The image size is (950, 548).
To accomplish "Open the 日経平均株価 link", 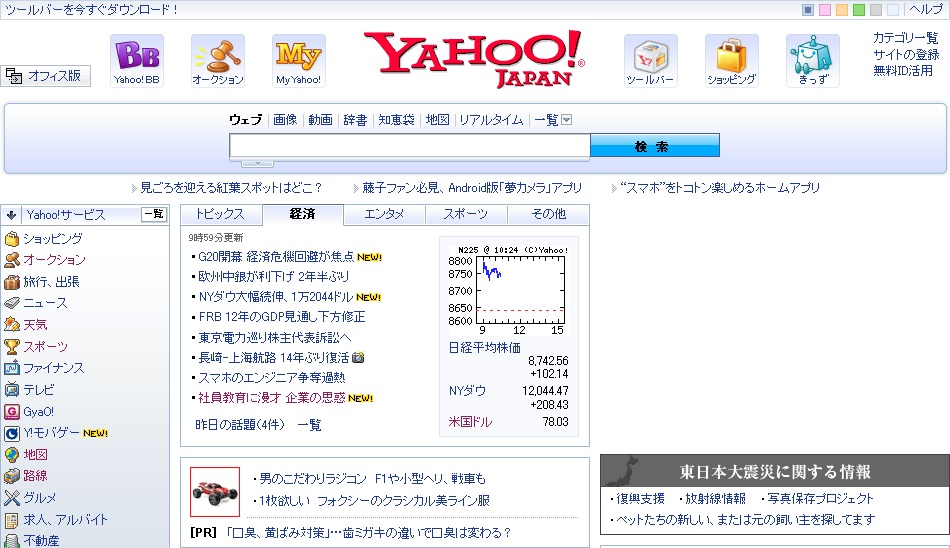I will (485, 347).
